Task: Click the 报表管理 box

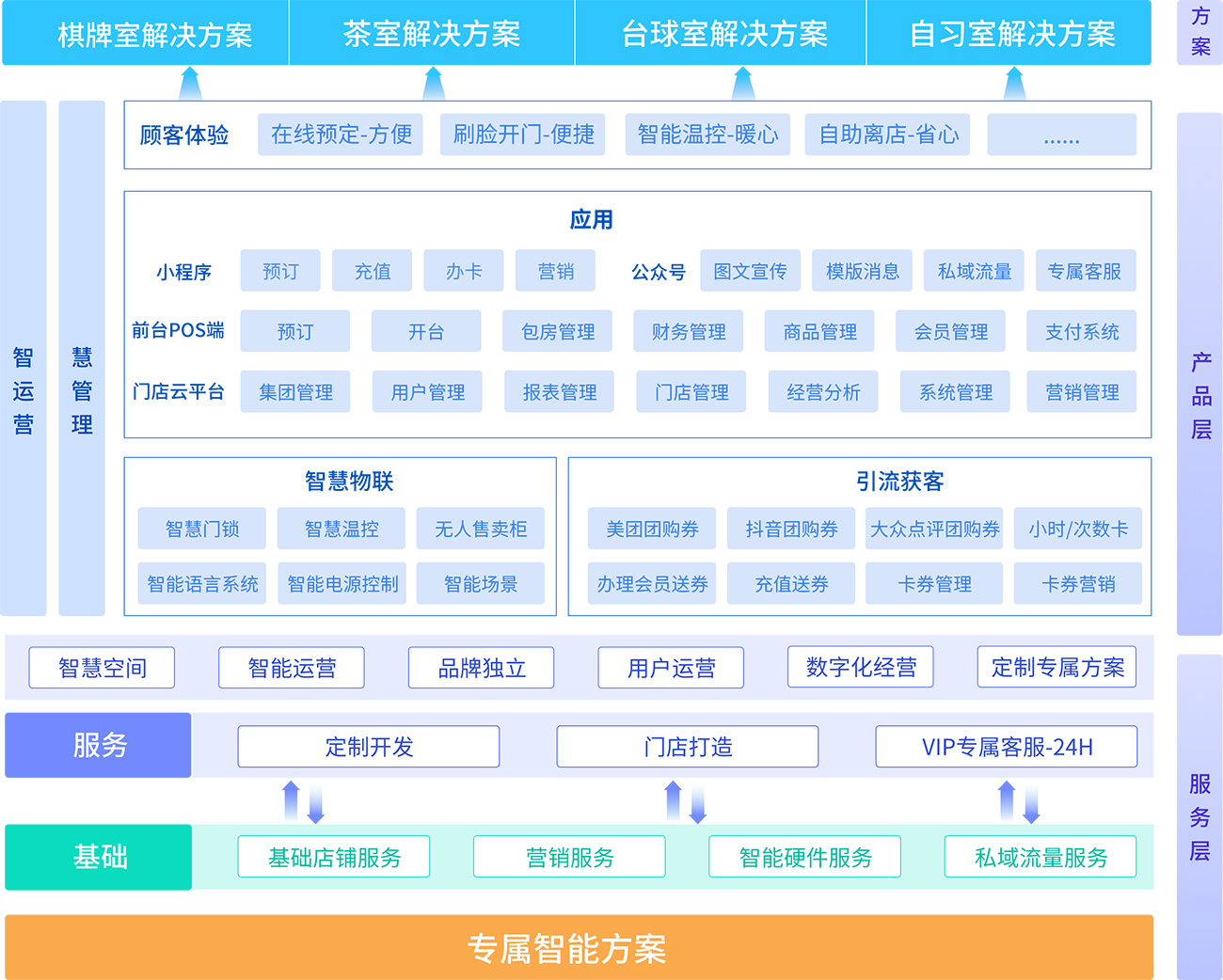Action: tap(560, 391)
